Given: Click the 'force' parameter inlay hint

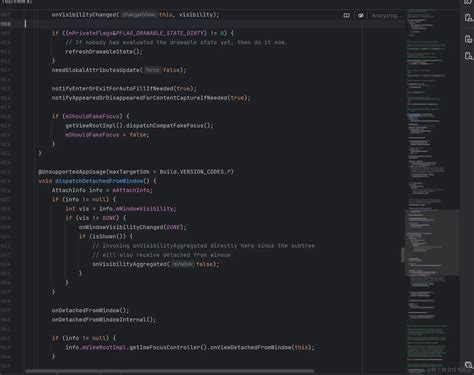Looking at the screenshot, I should [x=152, y=70].
